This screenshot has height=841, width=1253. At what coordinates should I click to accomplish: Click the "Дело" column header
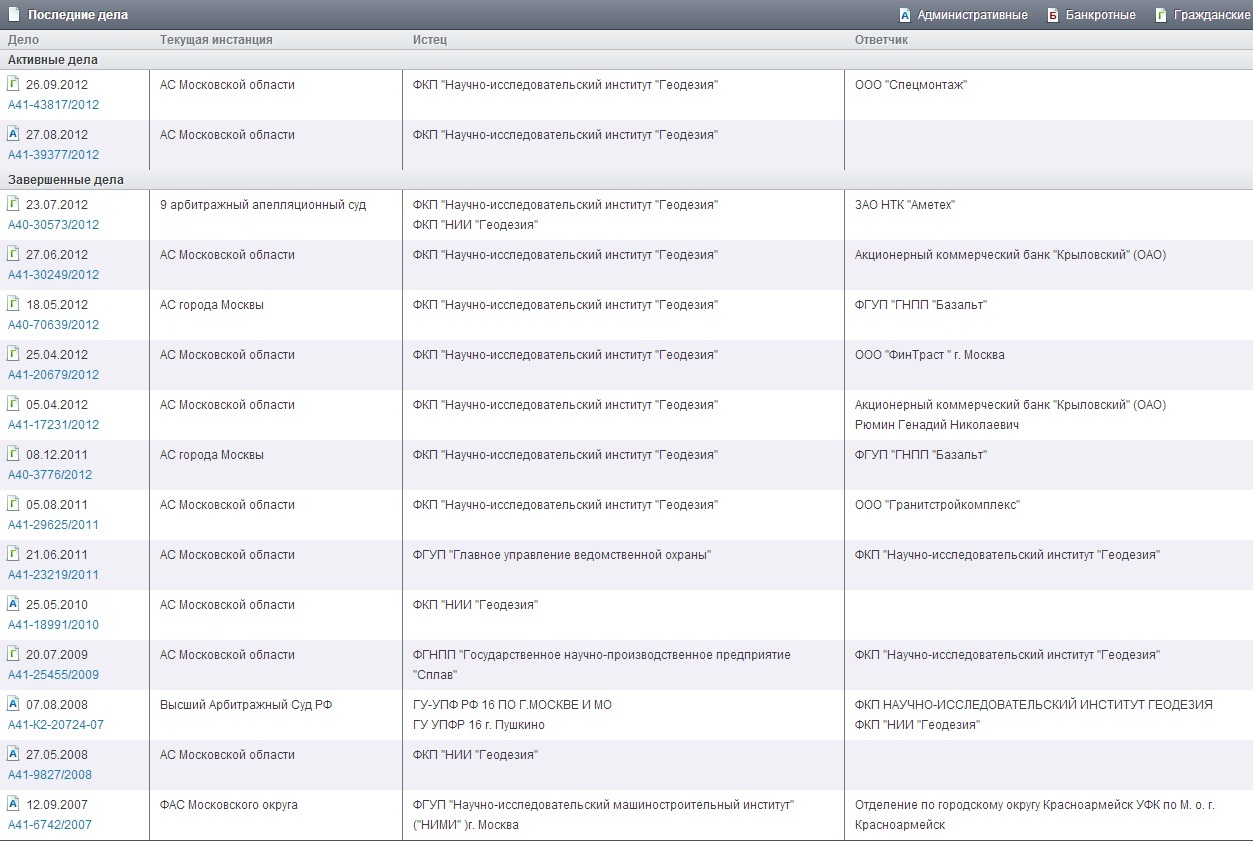(x=23, y=40)
